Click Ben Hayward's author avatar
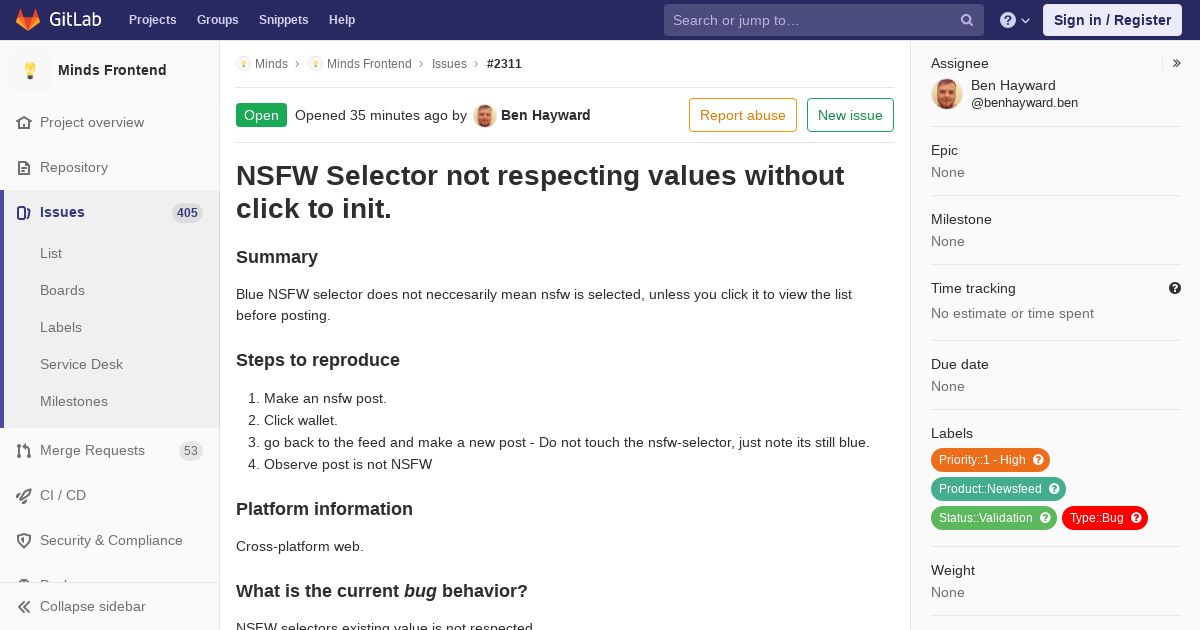The width and height of the screenshot is (1200, 630). [485, 115]
